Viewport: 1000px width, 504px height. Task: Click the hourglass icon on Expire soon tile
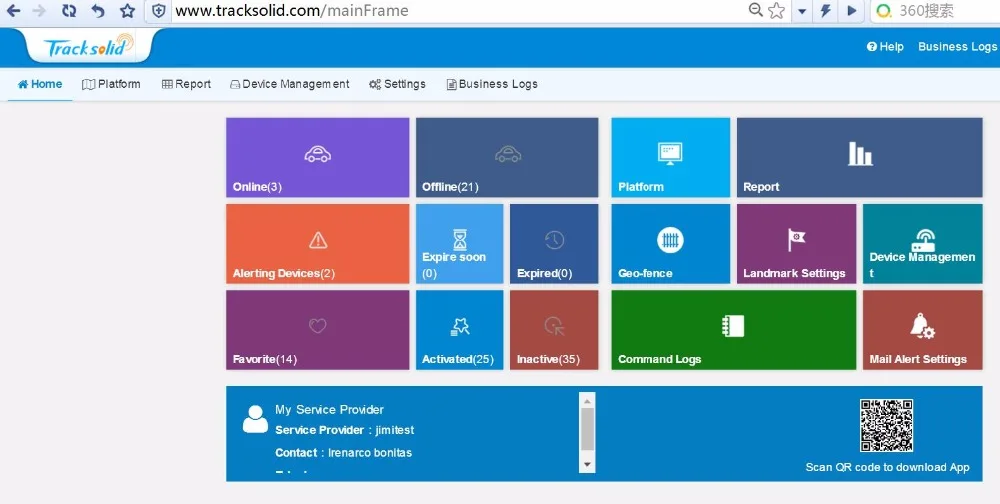[x=460, y=240]
